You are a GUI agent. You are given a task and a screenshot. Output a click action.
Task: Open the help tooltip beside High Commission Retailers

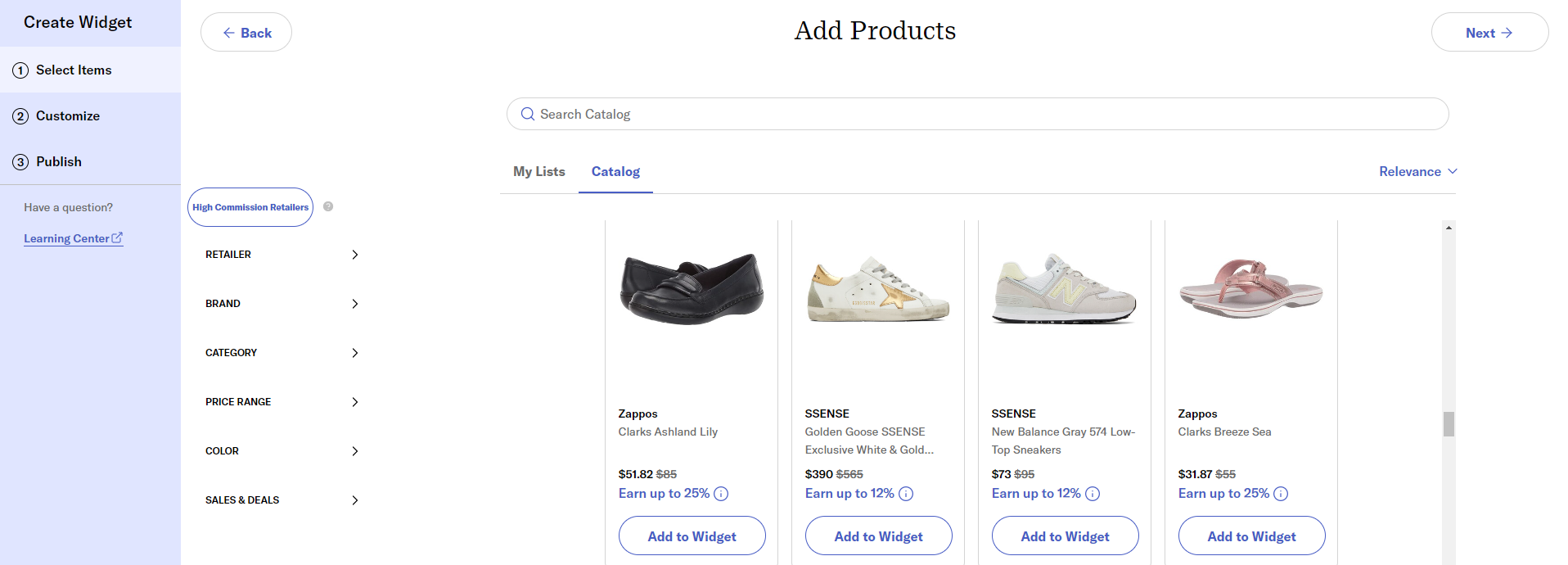327,206
